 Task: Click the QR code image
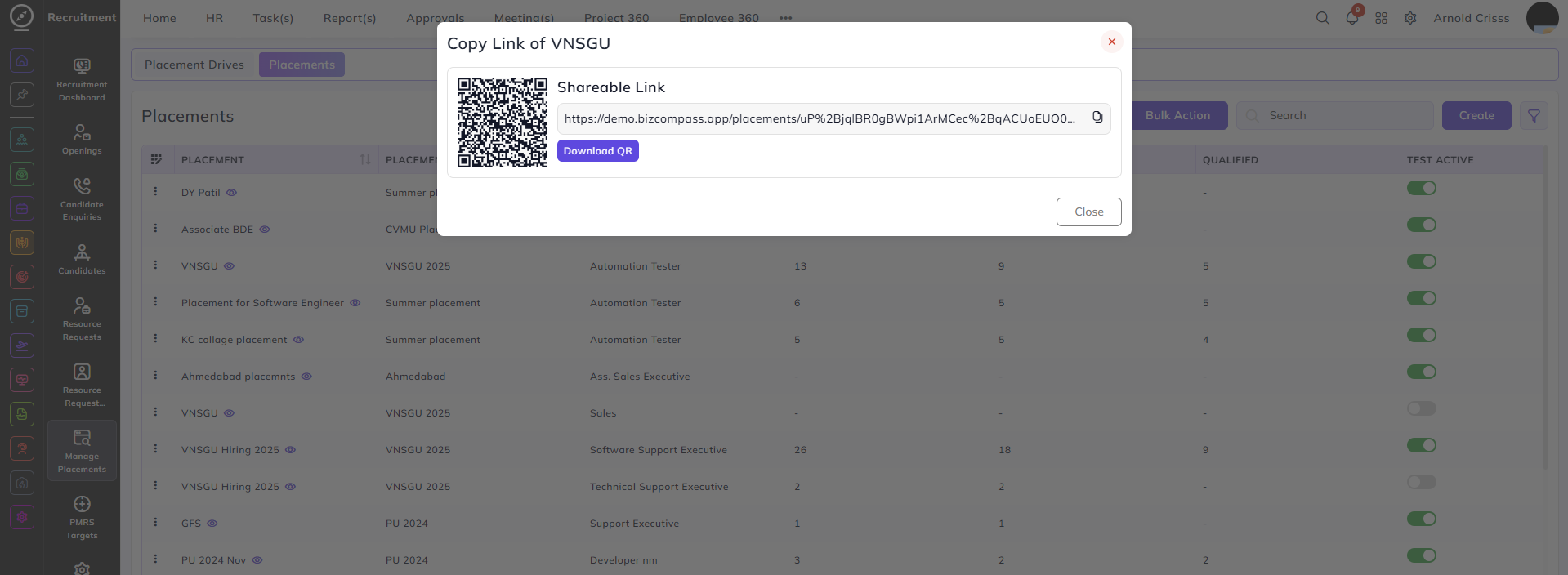pos(502,123)
